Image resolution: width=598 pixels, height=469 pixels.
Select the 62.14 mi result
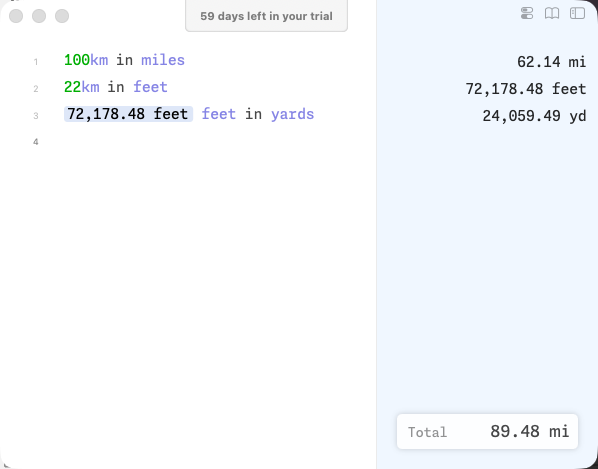tap(551, 62)
